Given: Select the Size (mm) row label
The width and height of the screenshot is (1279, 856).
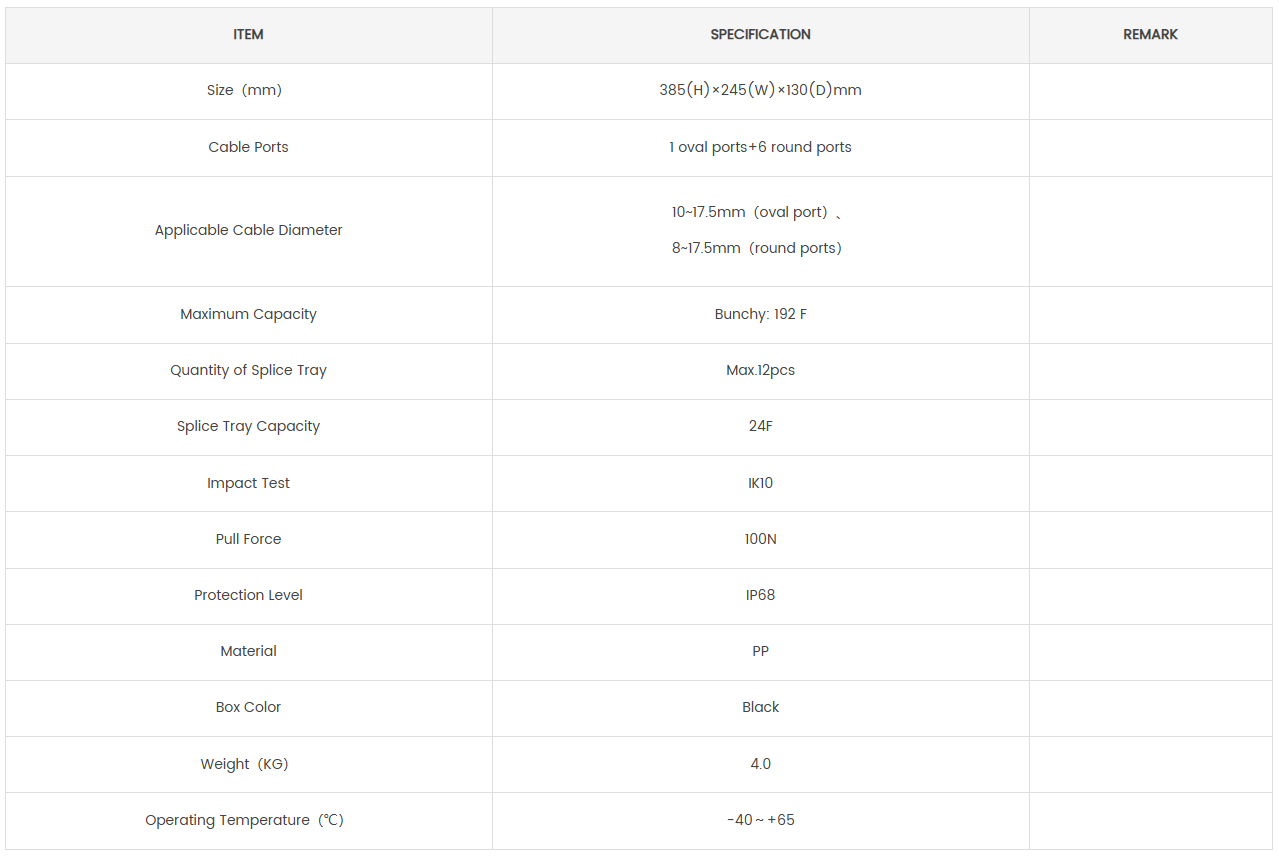Looking at the screenshot, I should (x=245, y=90).
